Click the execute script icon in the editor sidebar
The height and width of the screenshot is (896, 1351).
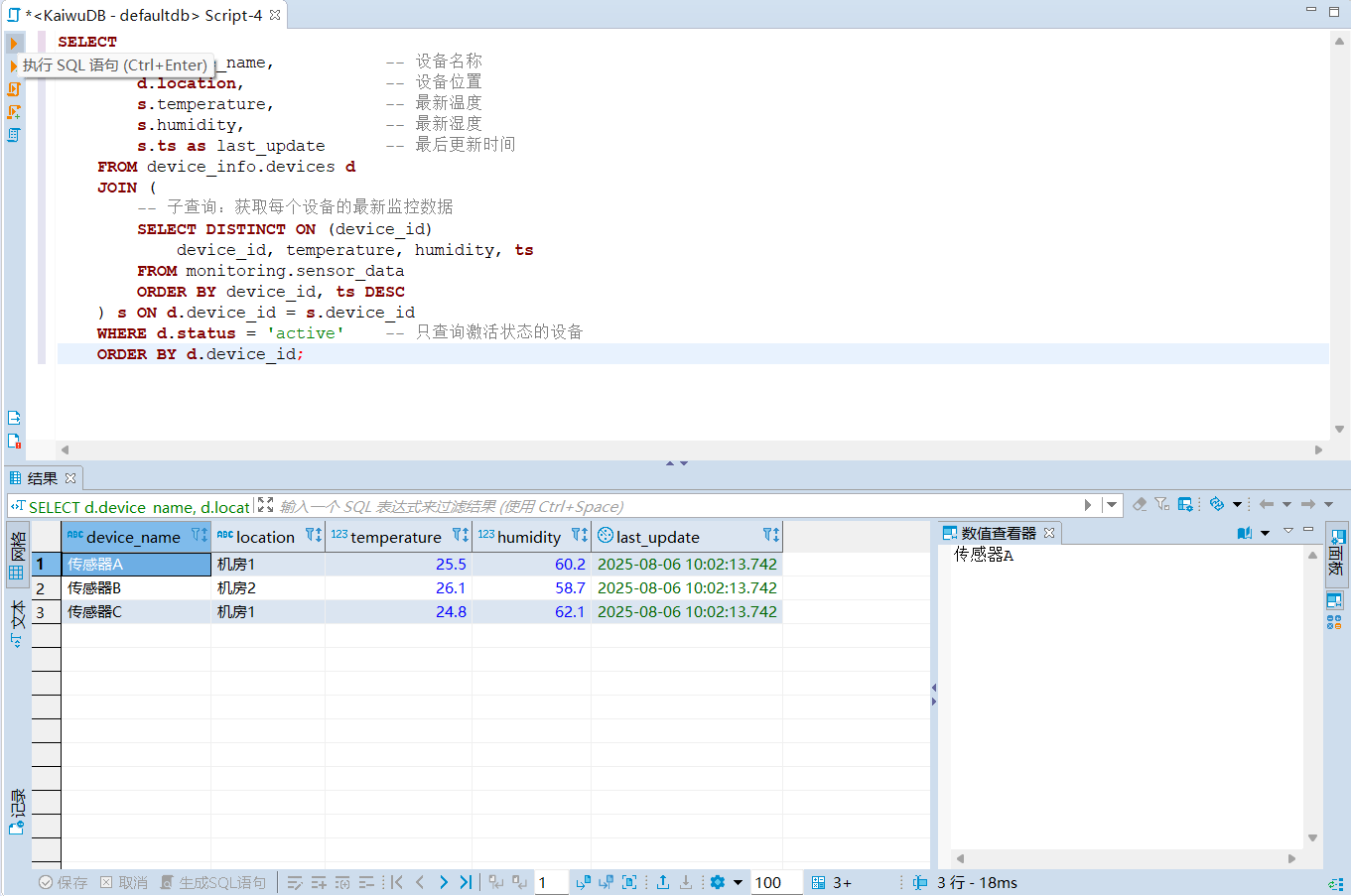tap(14, 89)
